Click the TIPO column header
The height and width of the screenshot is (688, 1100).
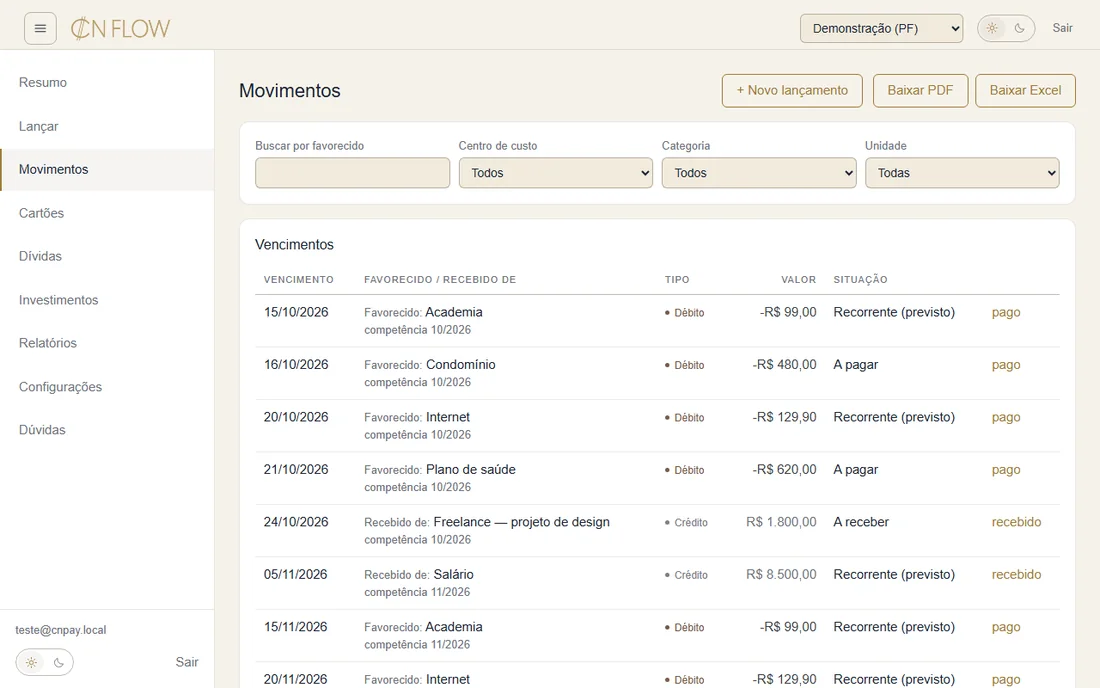pos(677,279)
